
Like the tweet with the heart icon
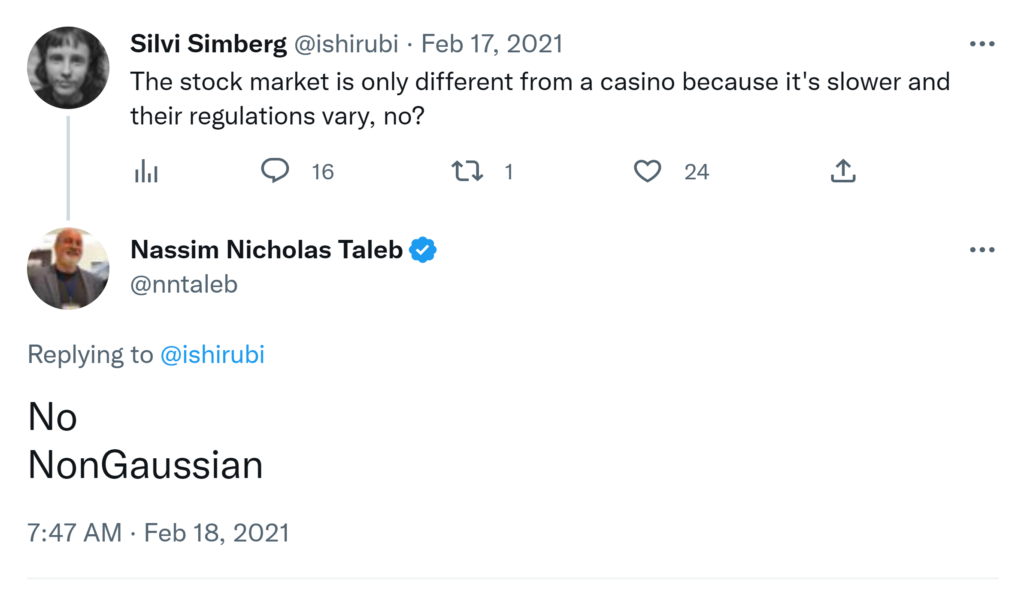pos(648,172)
